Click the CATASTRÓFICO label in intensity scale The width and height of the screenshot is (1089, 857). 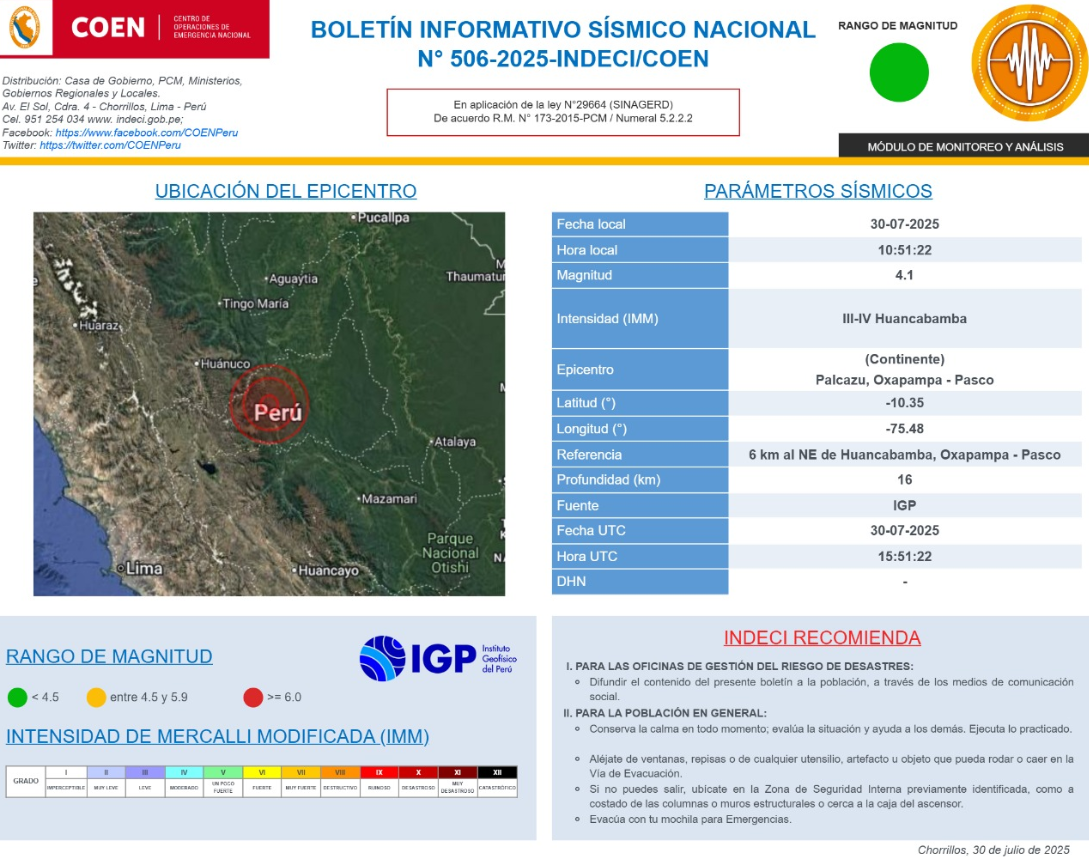pyautogui.click(x=497, y=788)
